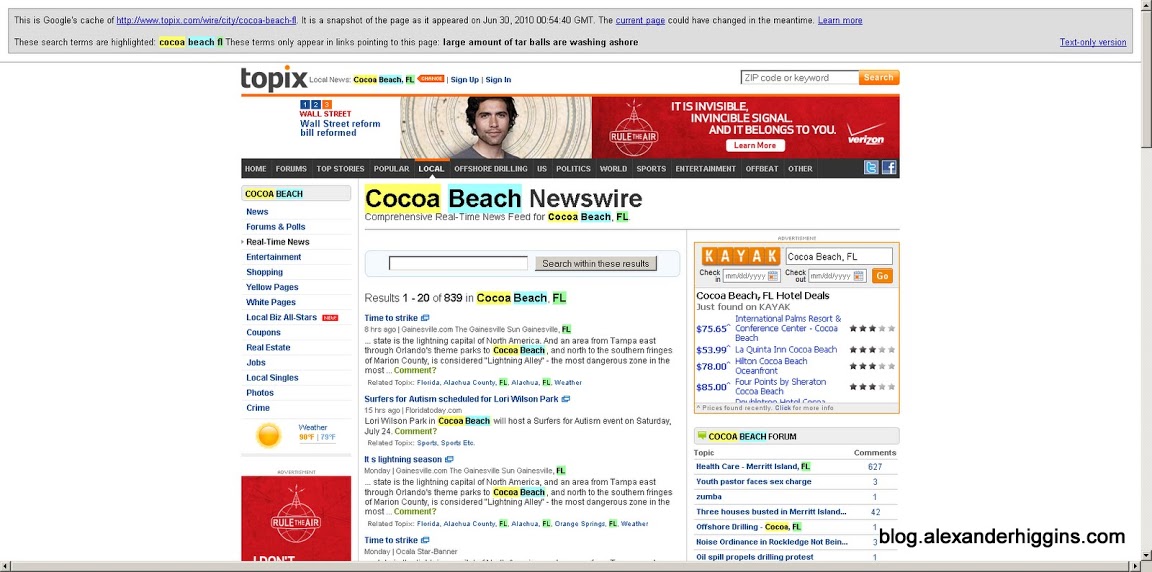This screenshot has height=572, width=1152.
Task: Focus Kayak destination field Cocoa Beach, FL
Action: tap(839, 256)
